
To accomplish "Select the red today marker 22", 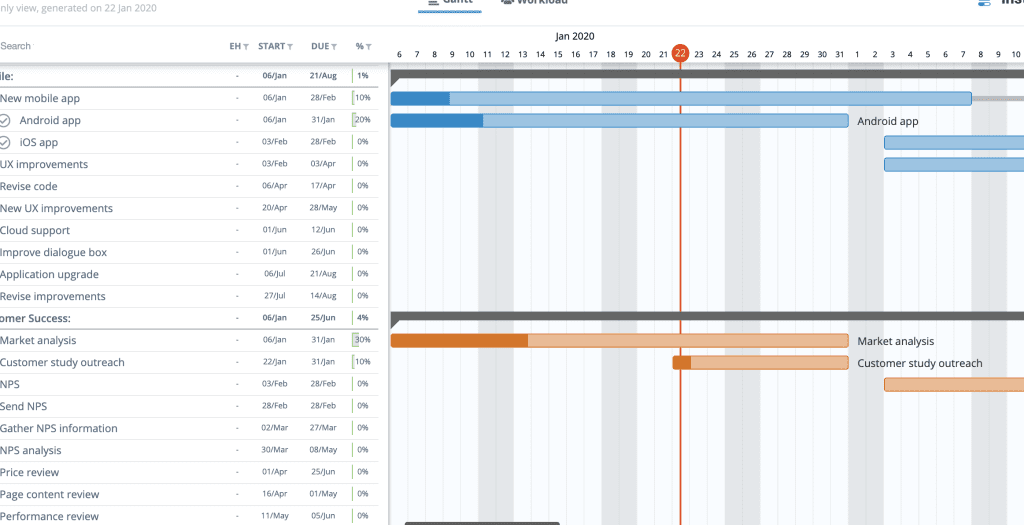I will 680,53.
